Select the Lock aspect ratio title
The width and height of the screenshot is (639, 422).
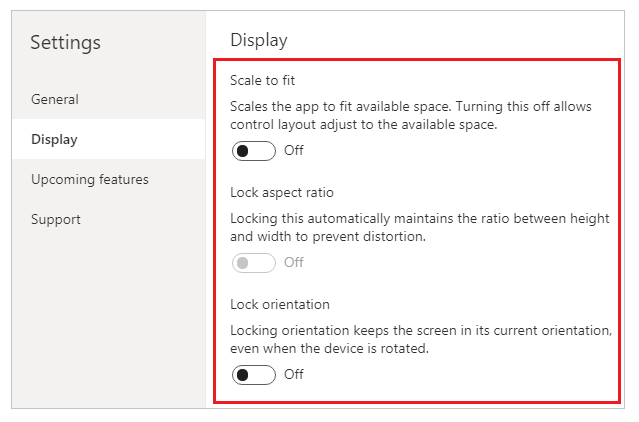tap(282, 192)
